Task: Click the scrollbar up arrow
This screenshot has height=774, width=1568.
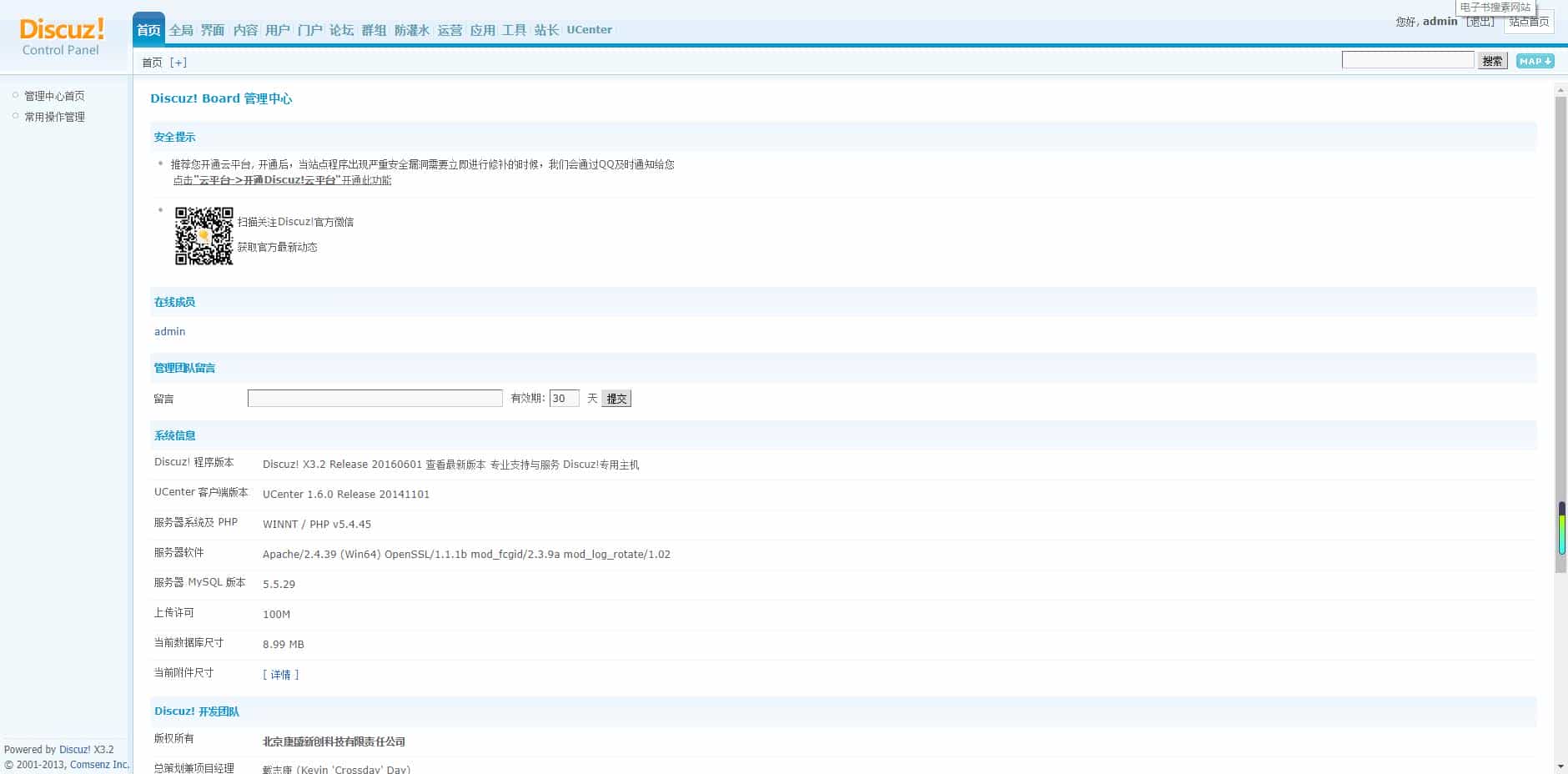Action: (x=1560, y=88)
